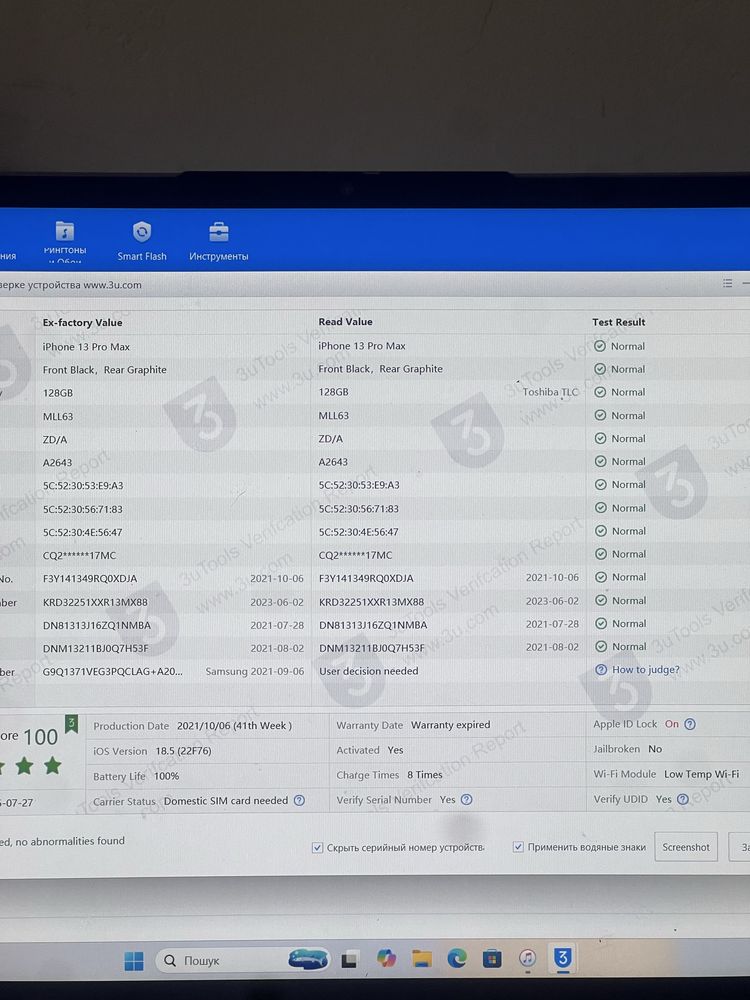Select Read Value 5C:52:30:4E:56:47 address
Image resolution: width=750 pixels, height=1000 pixels.
358,532
